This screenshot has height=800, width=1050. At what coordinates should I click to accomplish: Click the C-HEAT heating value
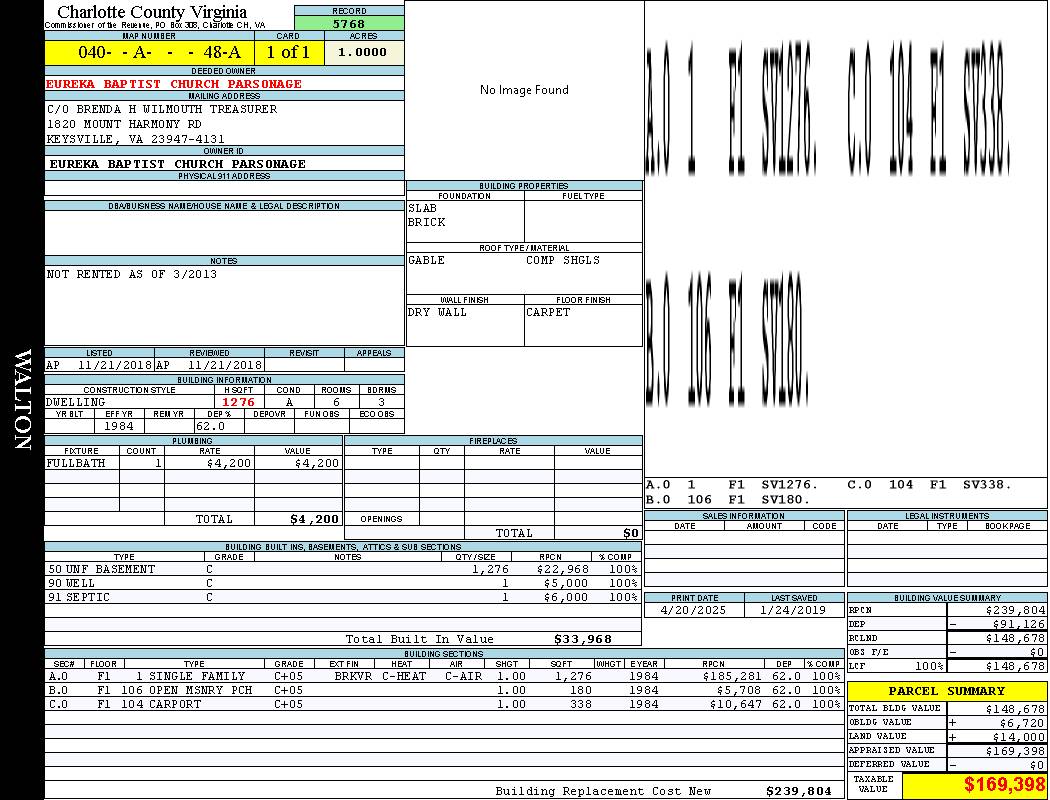coord(404,676)
